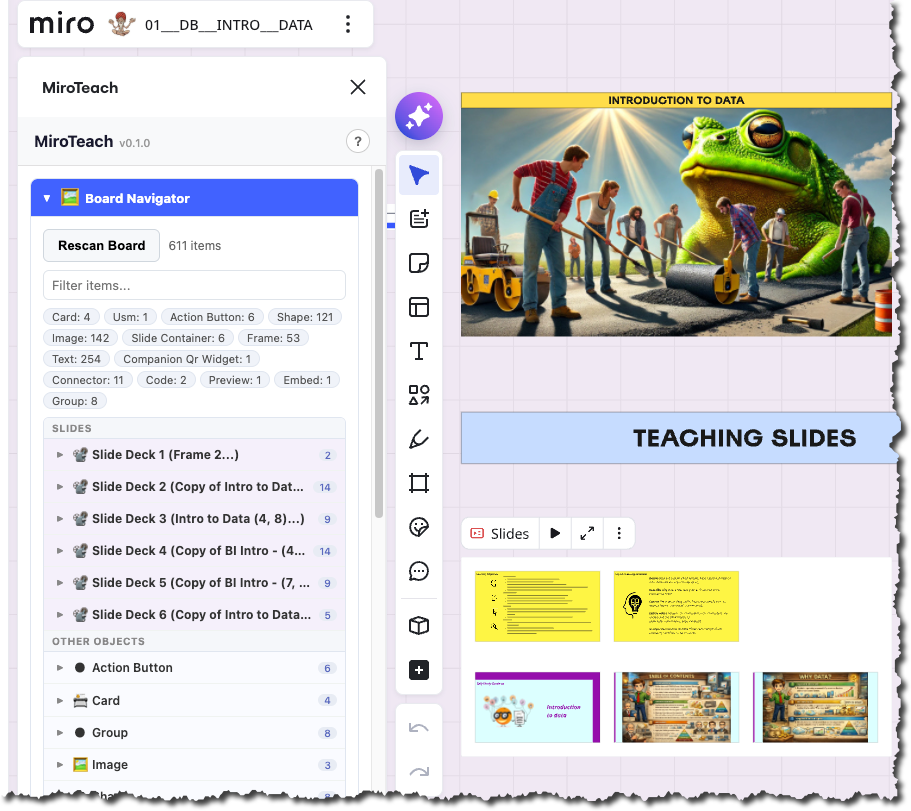Select the Shape: 121 filter chip
This screenshot has height=811, width=911.
(x=305, y=317)
